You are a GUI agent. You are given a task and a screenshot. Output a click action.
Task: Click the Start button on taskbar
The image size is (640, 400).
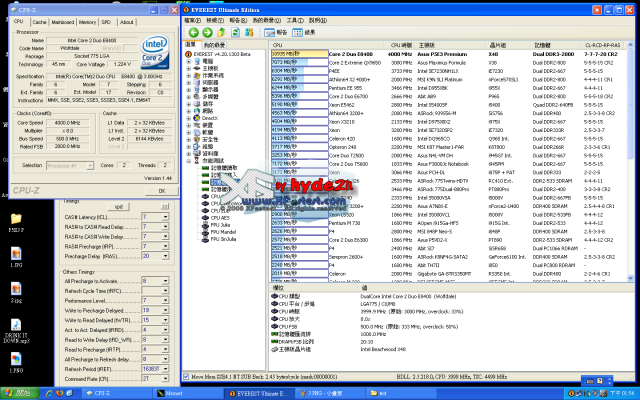pos(20,393)
